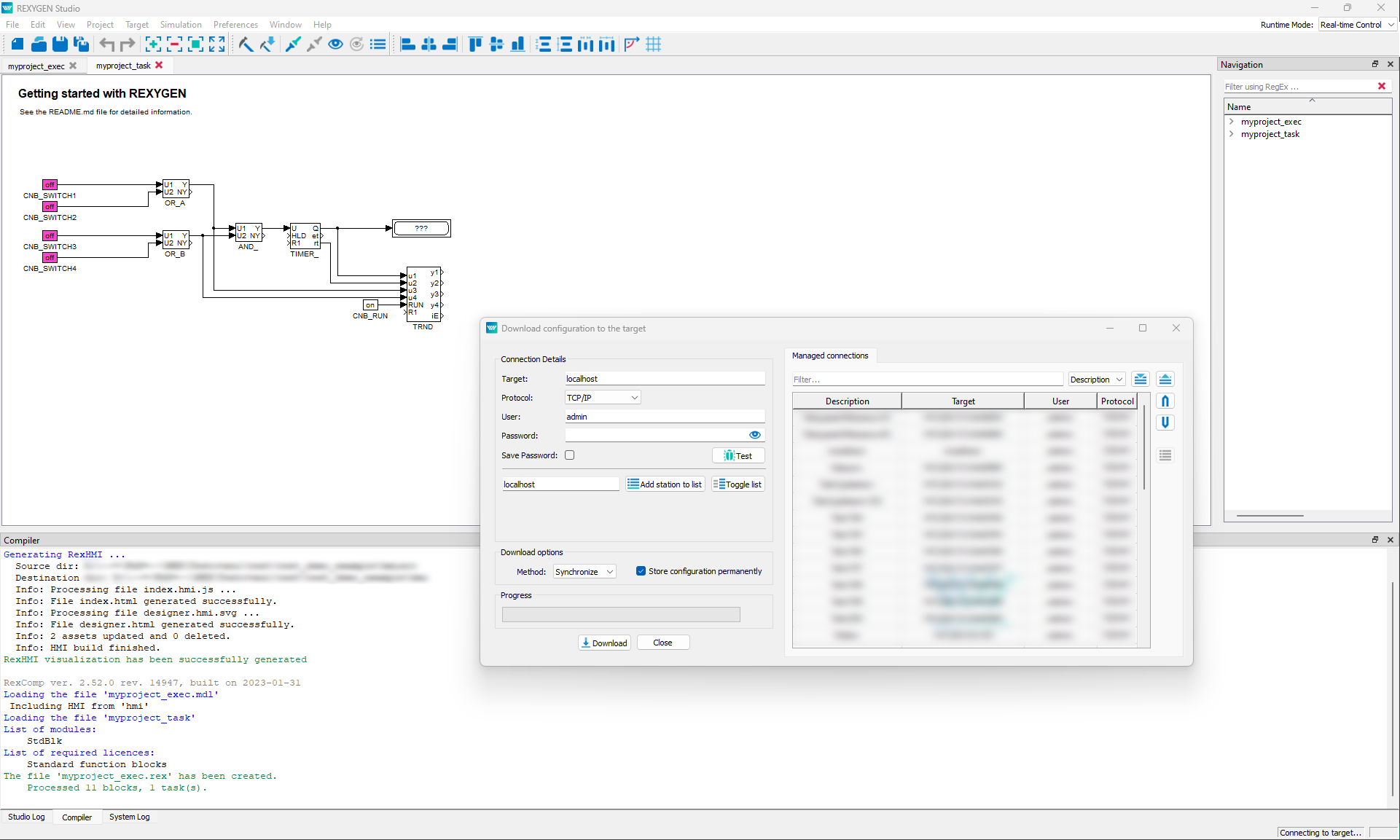The image size is (1400, 840).
Task: Click the Toggle list button
Action: point(738,484)
